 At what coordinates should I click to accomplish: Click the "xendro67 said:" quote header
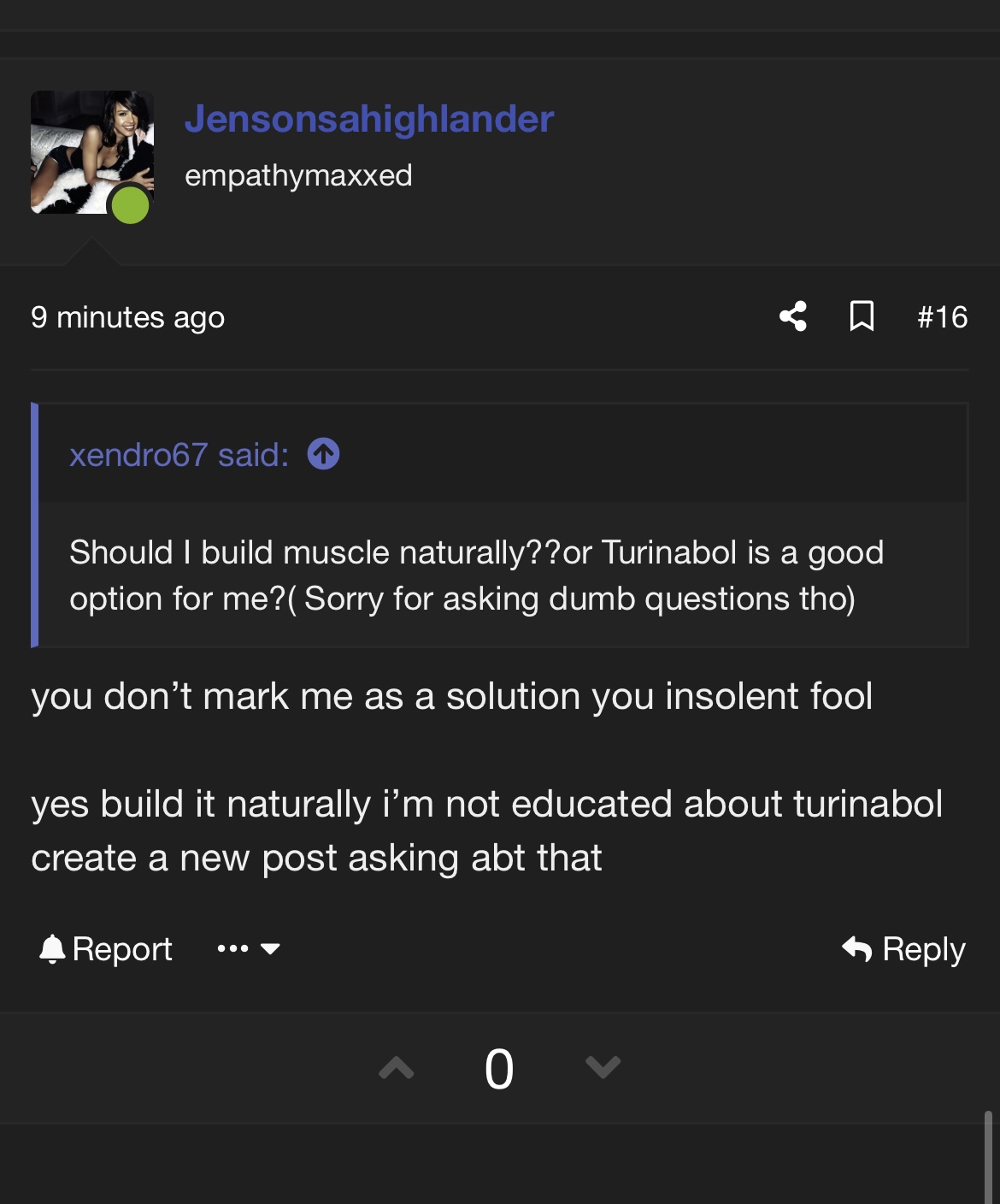coord(179,455)
